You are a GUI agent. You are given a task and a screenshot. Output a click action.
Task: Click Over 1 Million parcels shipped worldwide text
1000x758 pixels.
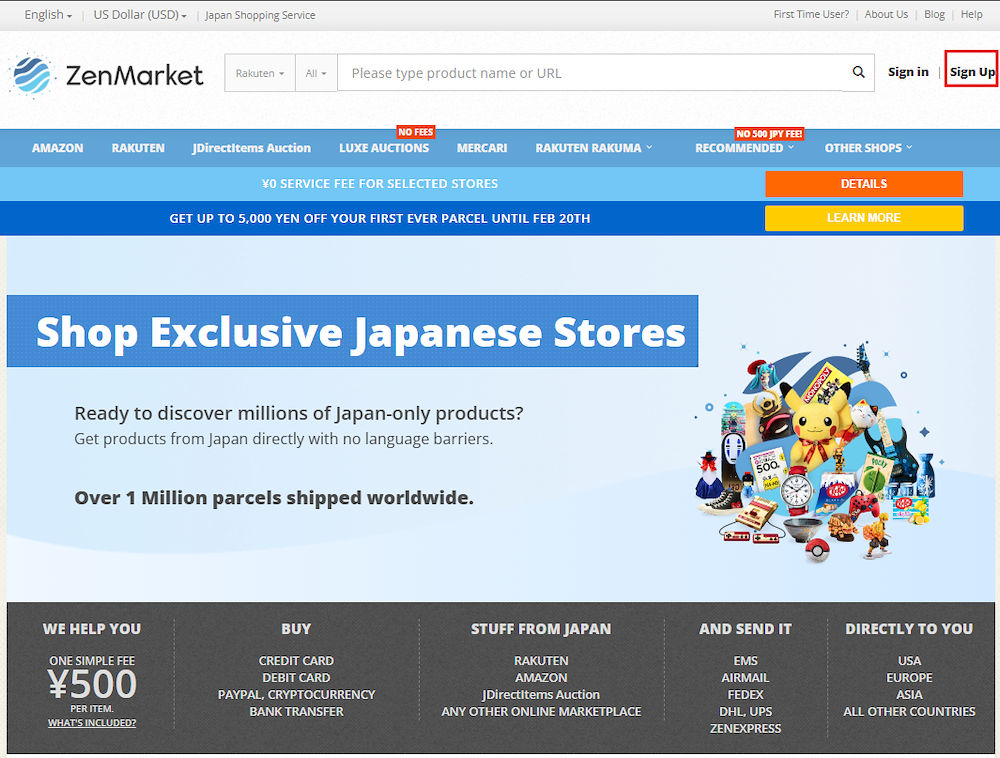[x=274, y=498]
